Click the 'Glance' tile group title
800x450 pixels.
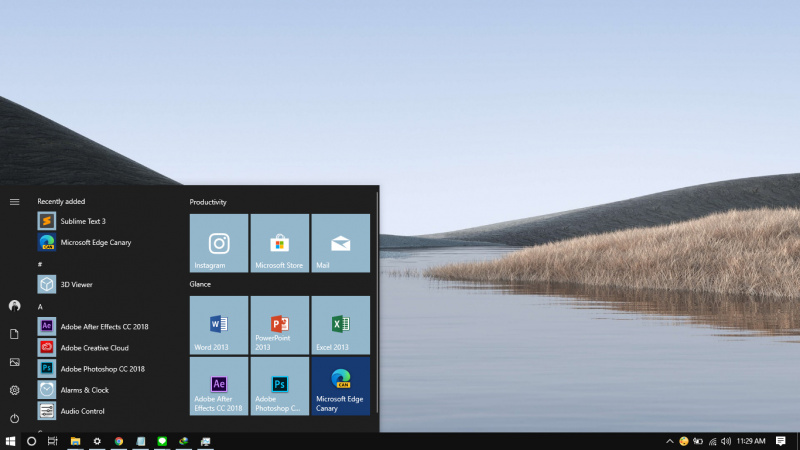[200, 284]
